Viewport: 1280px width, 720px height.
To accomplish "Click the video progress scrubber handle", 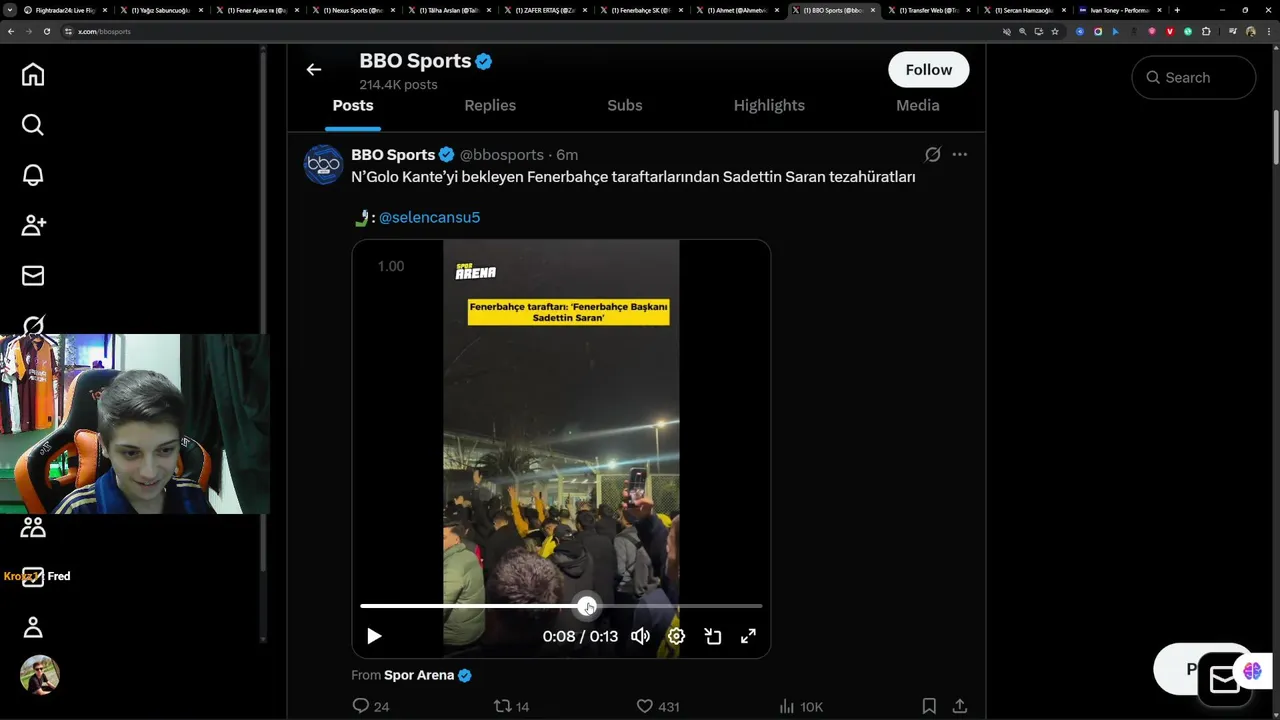I will (x=587, y=606).
